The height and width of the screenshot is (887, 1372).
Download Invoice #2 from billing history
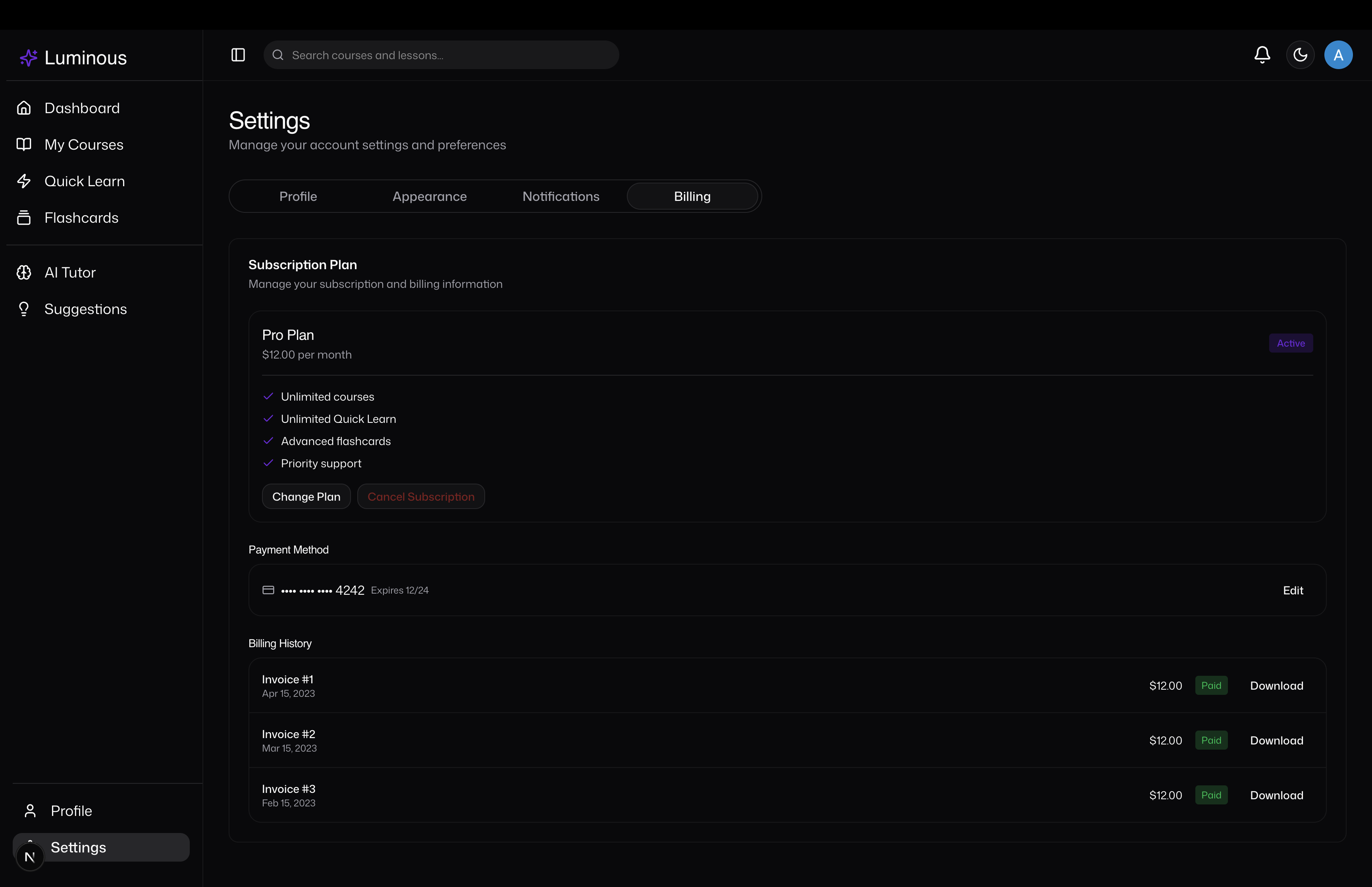tap(1276, 741)
